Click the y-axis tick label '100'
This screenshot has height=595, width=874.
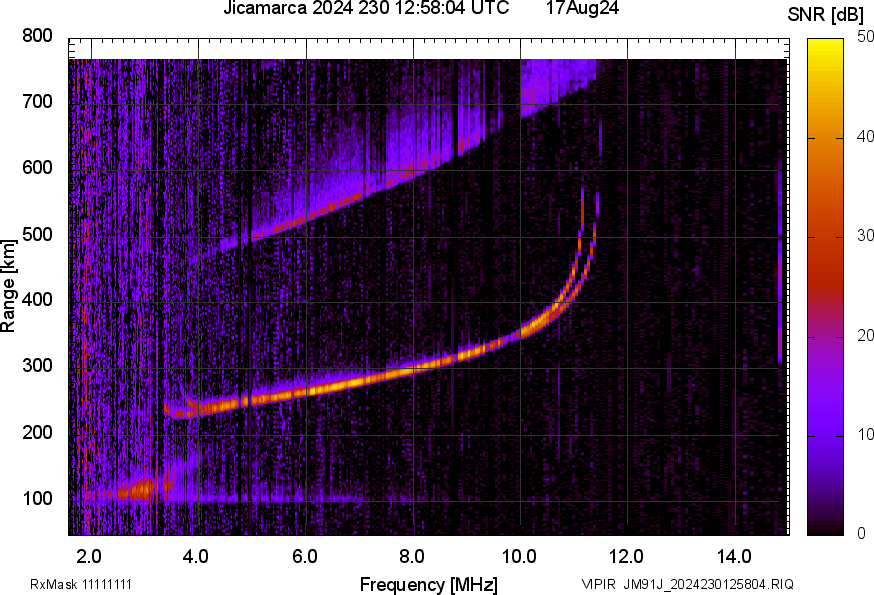[37, 499]
